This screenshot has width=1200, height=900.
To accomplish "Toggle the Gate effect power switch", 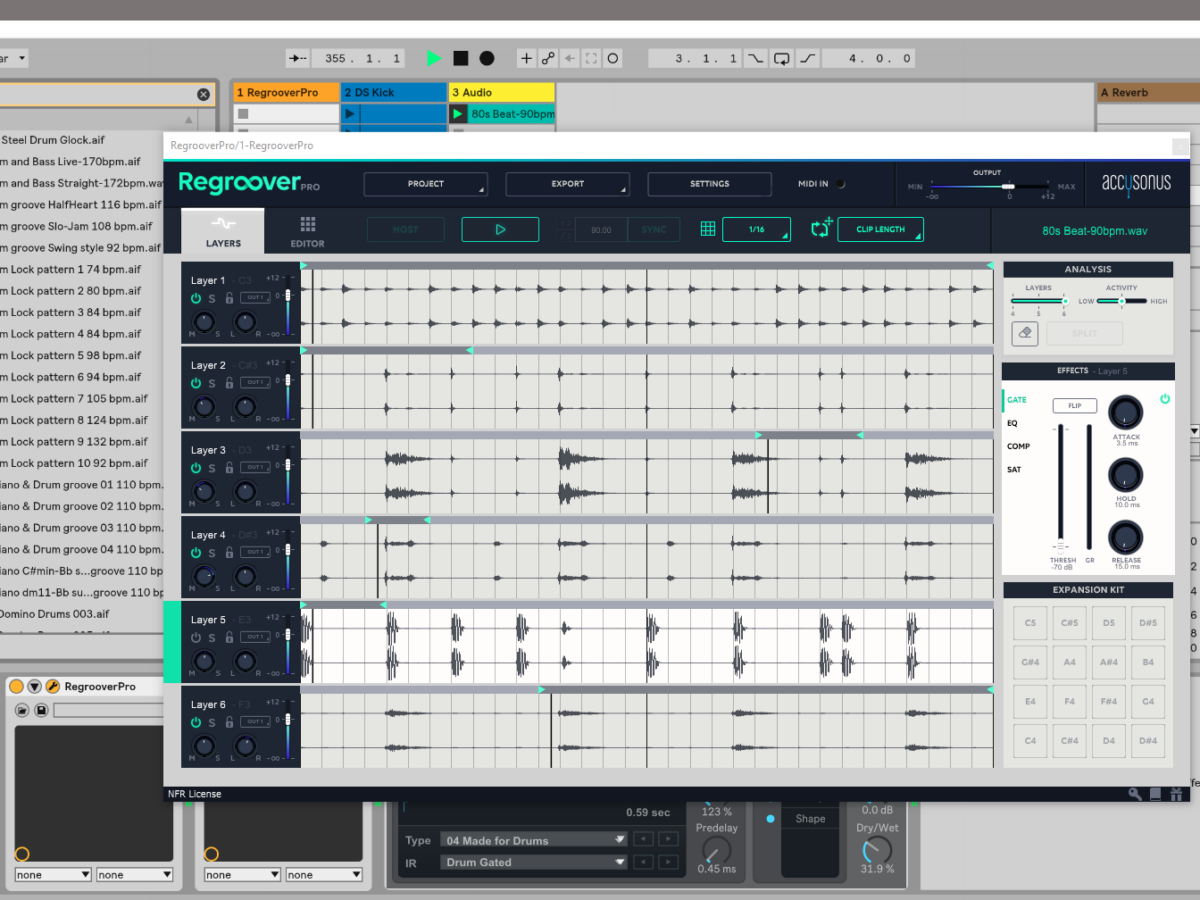I will point(1165,399).
